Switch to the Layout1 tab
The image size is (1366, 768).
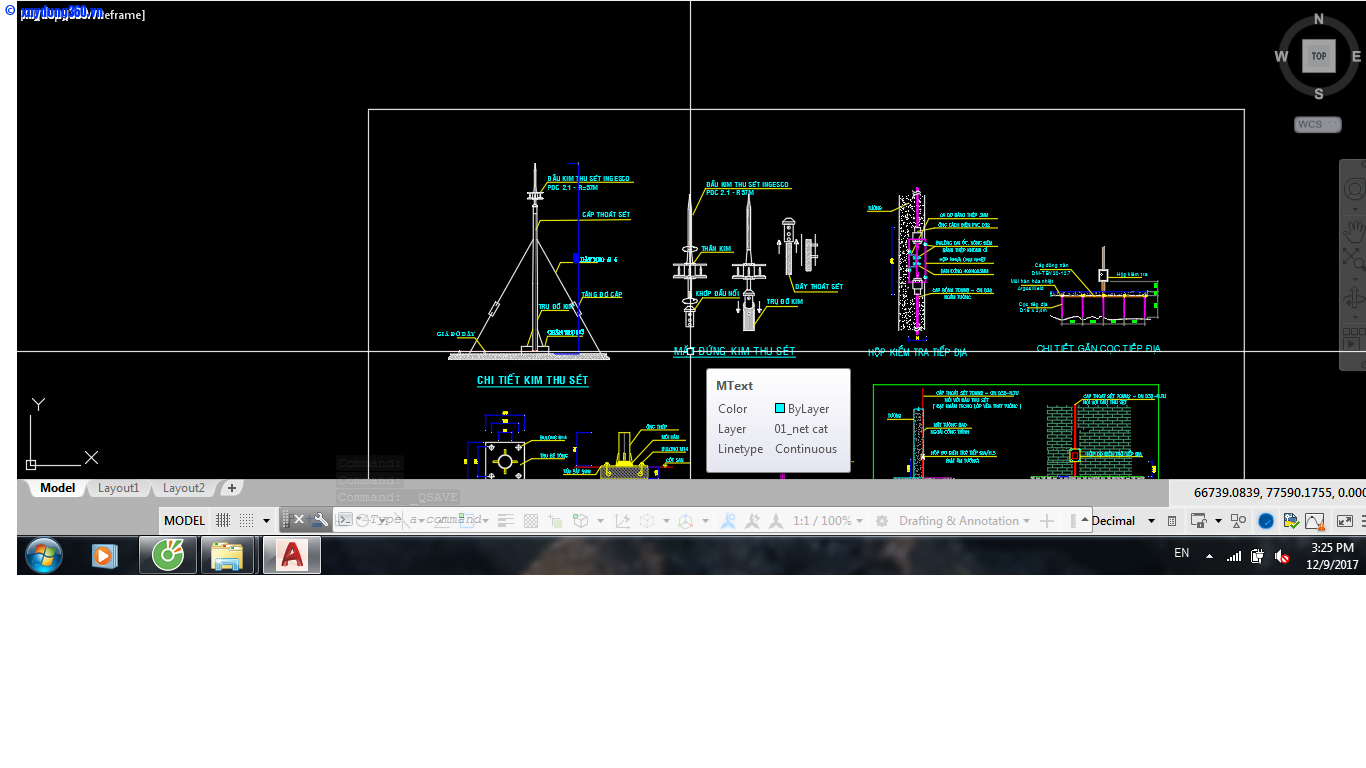118,488
